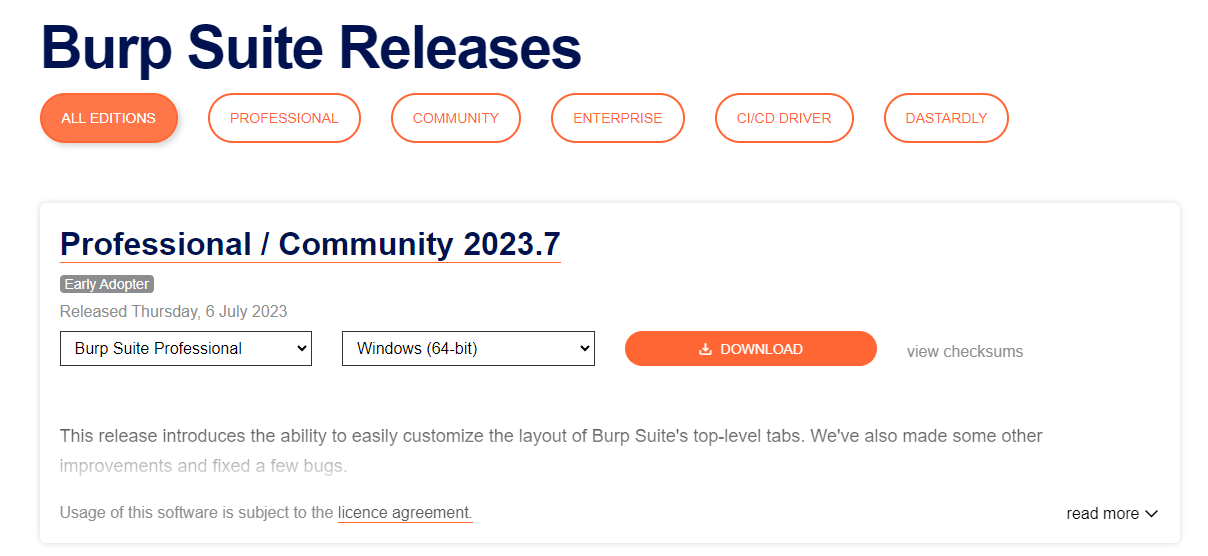Filter releases by PROFESSIONAL edition
This screenshot has width=1208, height=556.
tap(284, 118)
